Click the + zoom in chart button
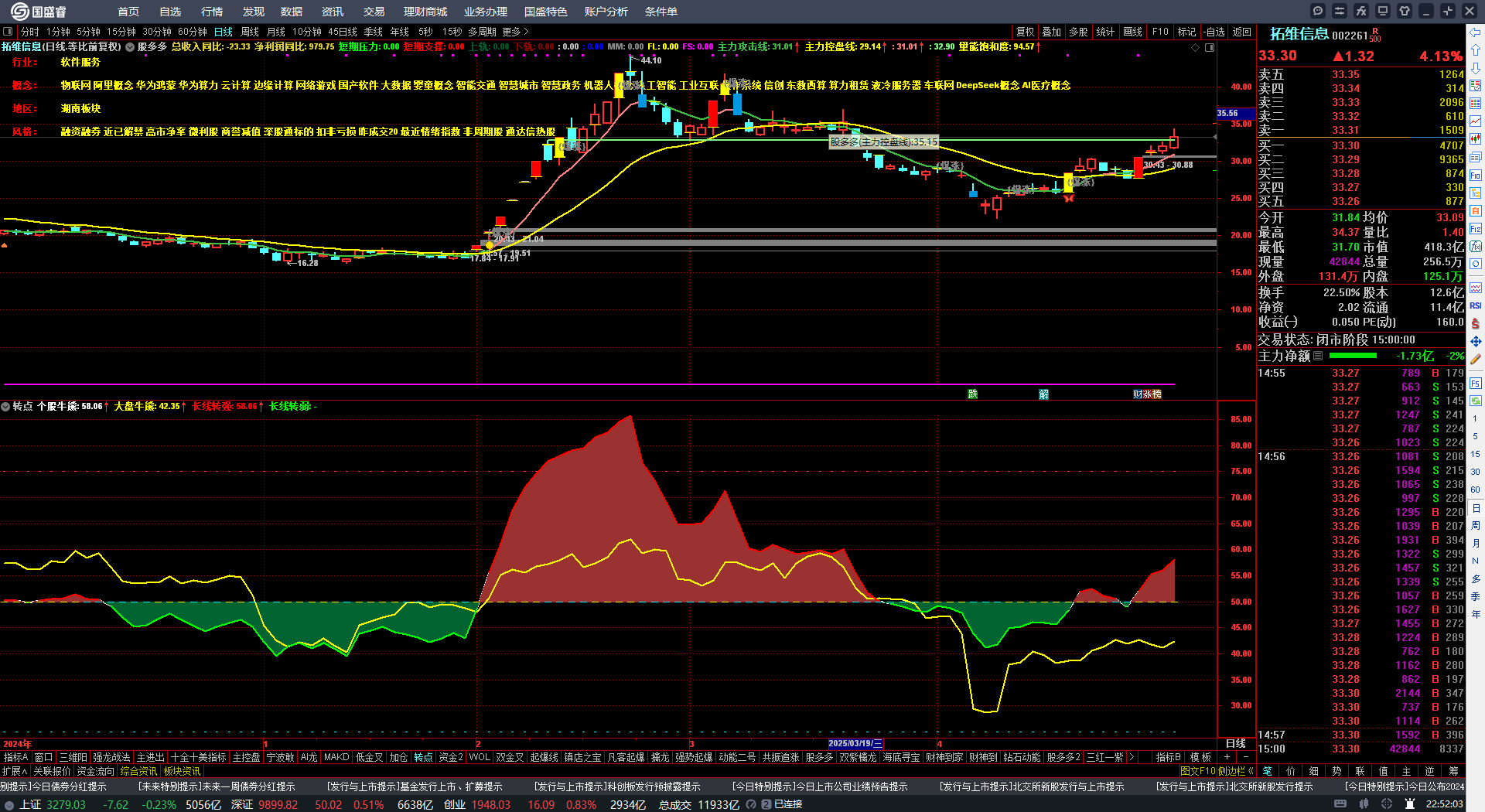1485x812 pixels. coord(1227,757)
